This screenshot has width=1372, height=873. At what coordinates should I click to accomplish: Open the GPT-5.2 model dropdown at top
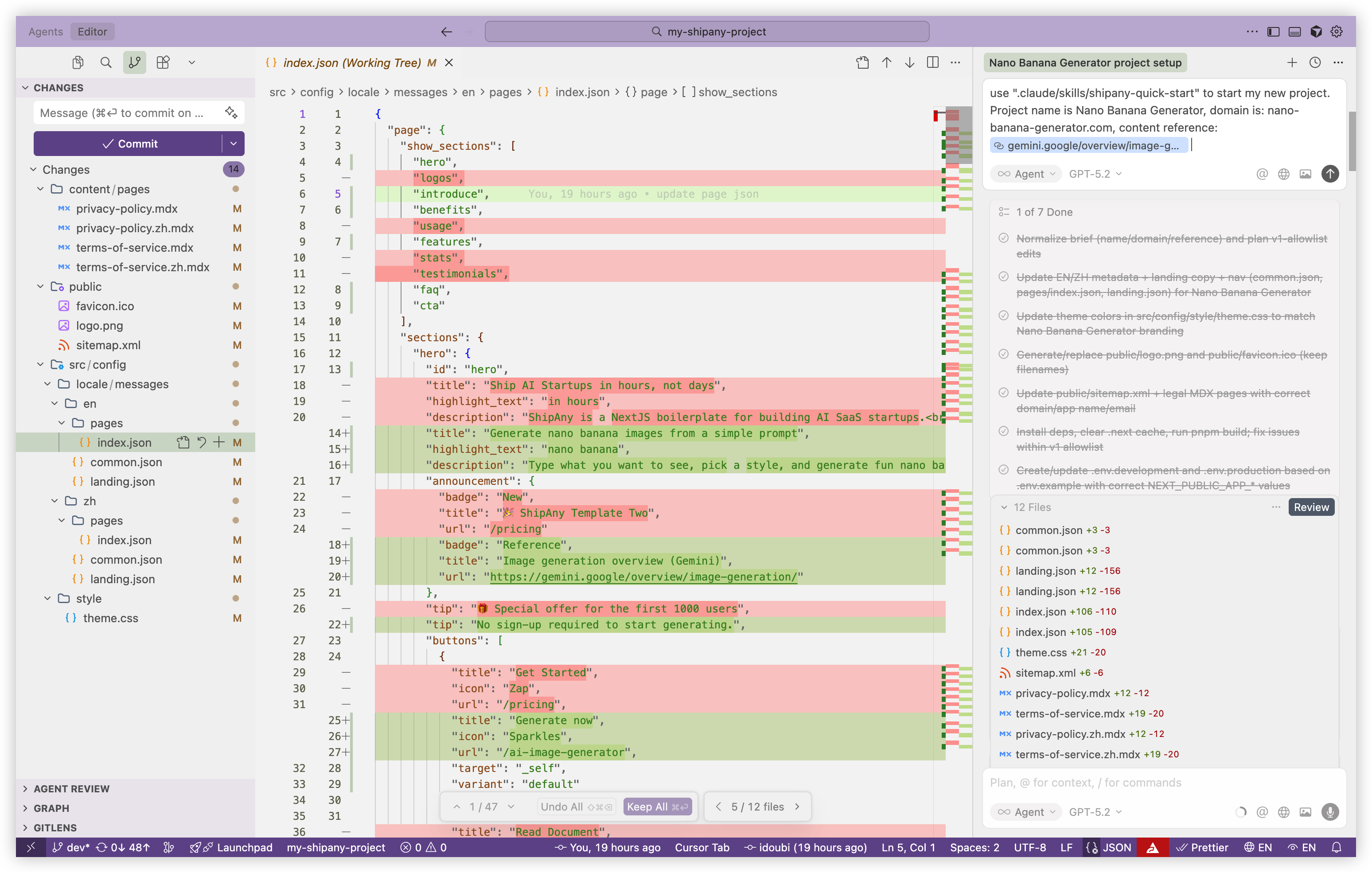(1095, 174)
